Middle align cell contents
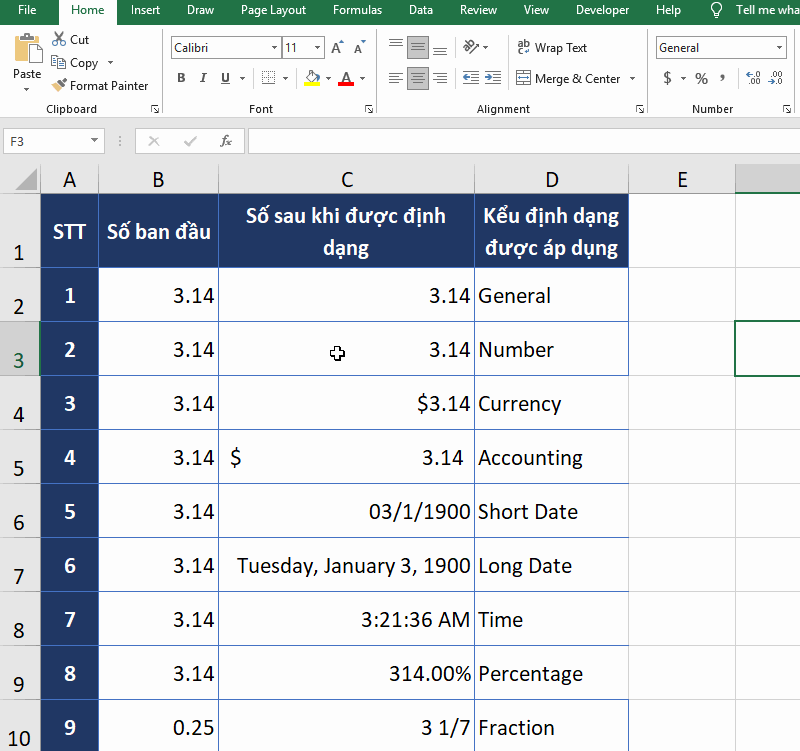 [x=418, y=47]
